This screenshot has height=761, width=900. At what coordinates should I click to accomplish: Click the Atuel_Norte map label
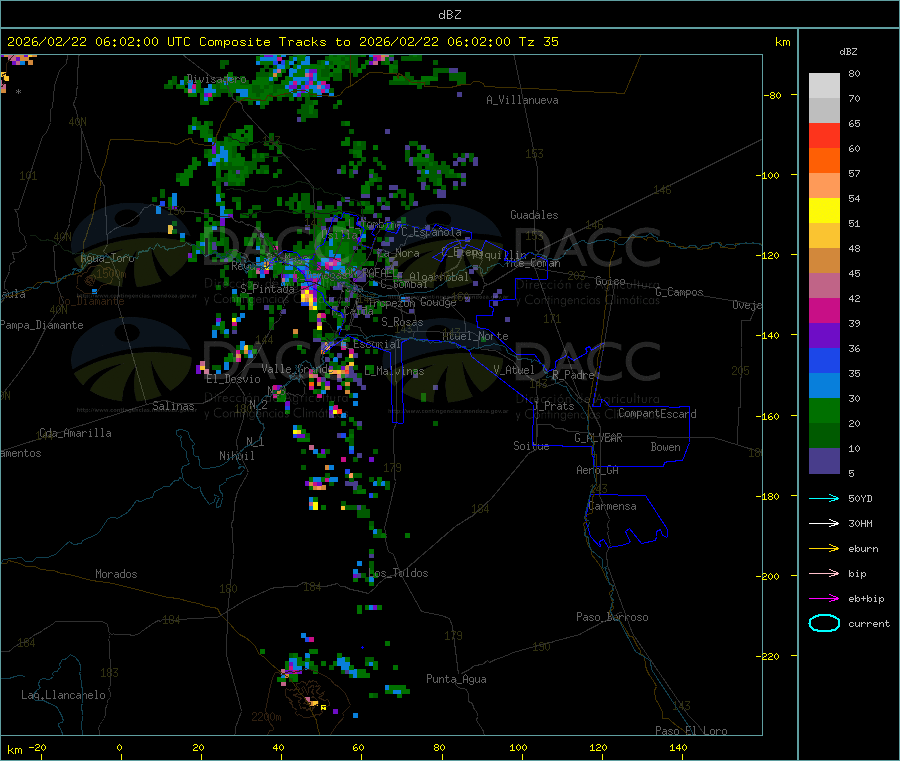pos(475,336)
